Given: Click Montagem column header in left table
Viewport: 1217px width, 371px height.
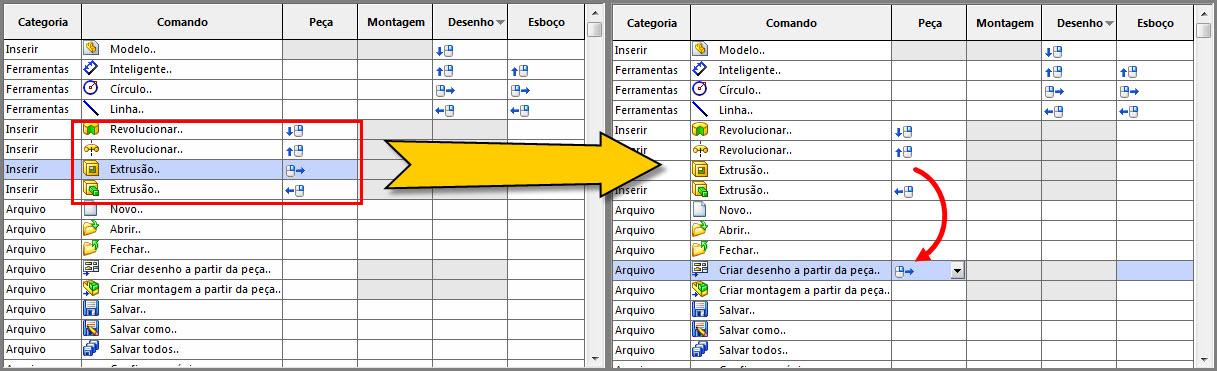Looking at the screenshot, I should click(x=395, y=21).
